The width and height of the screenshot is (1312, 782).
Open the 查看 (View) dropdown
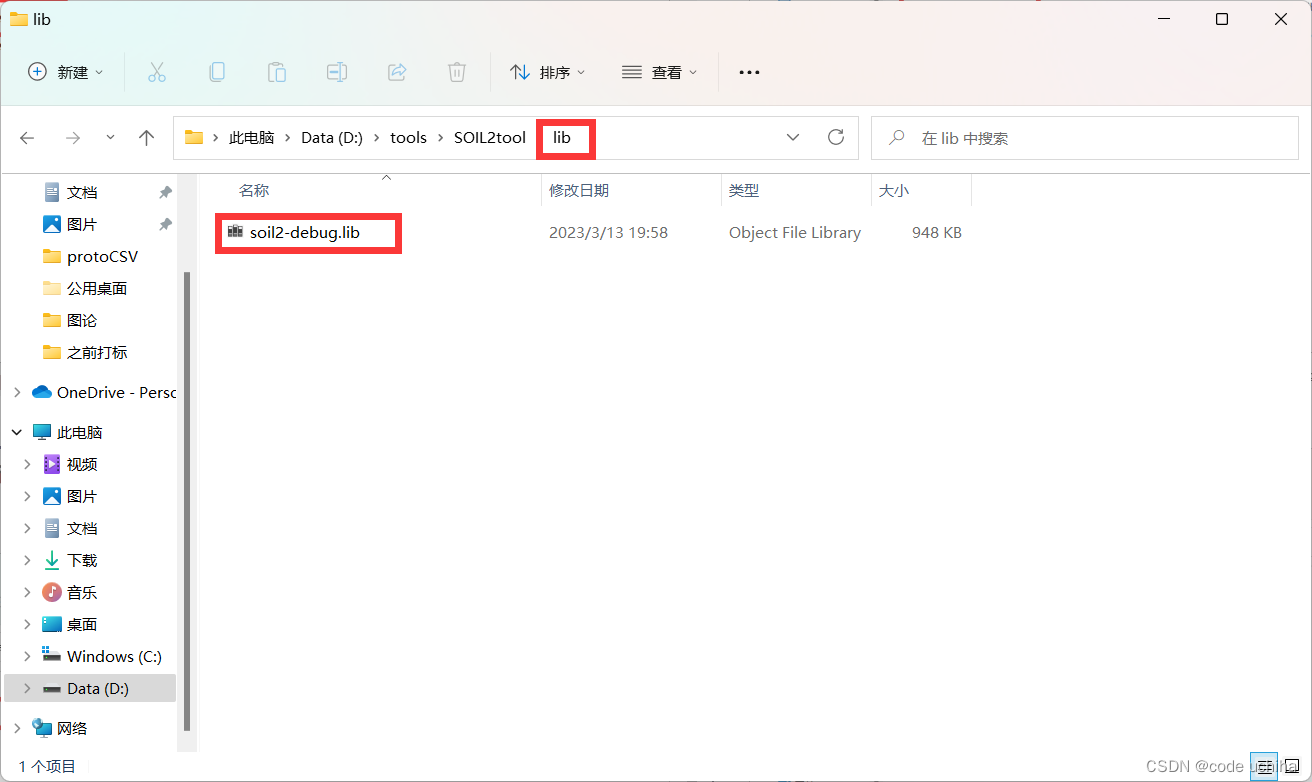click(x=660, y=72)
